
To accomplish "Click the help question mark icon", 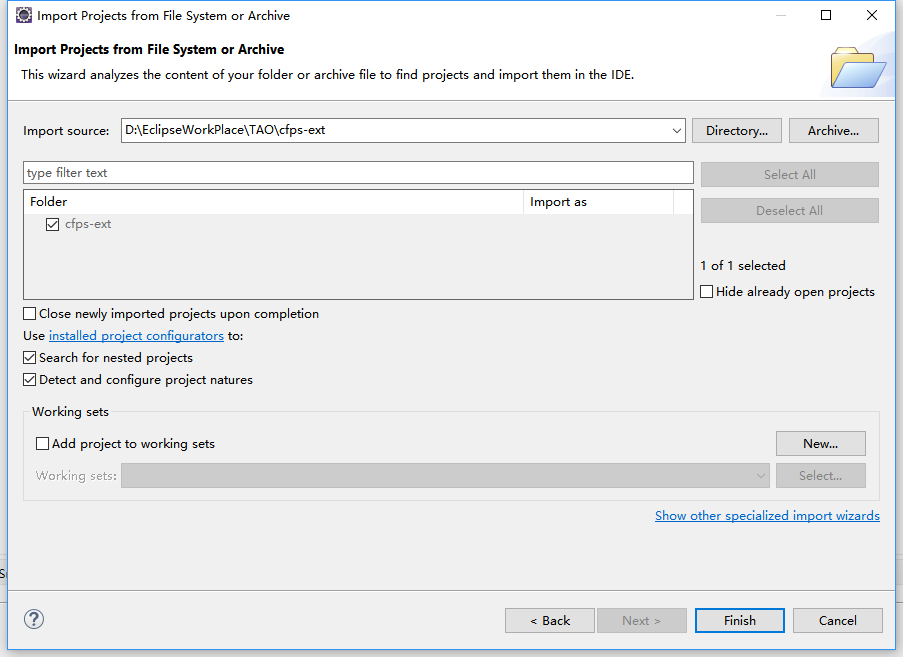I will [x=34, y=620].
